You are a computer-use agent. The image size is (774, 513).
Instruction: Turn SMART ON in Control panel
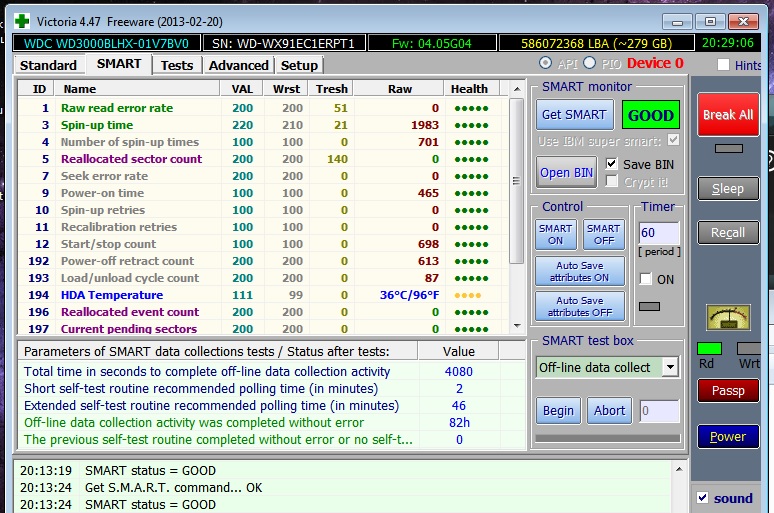click(x=555, y=234)
